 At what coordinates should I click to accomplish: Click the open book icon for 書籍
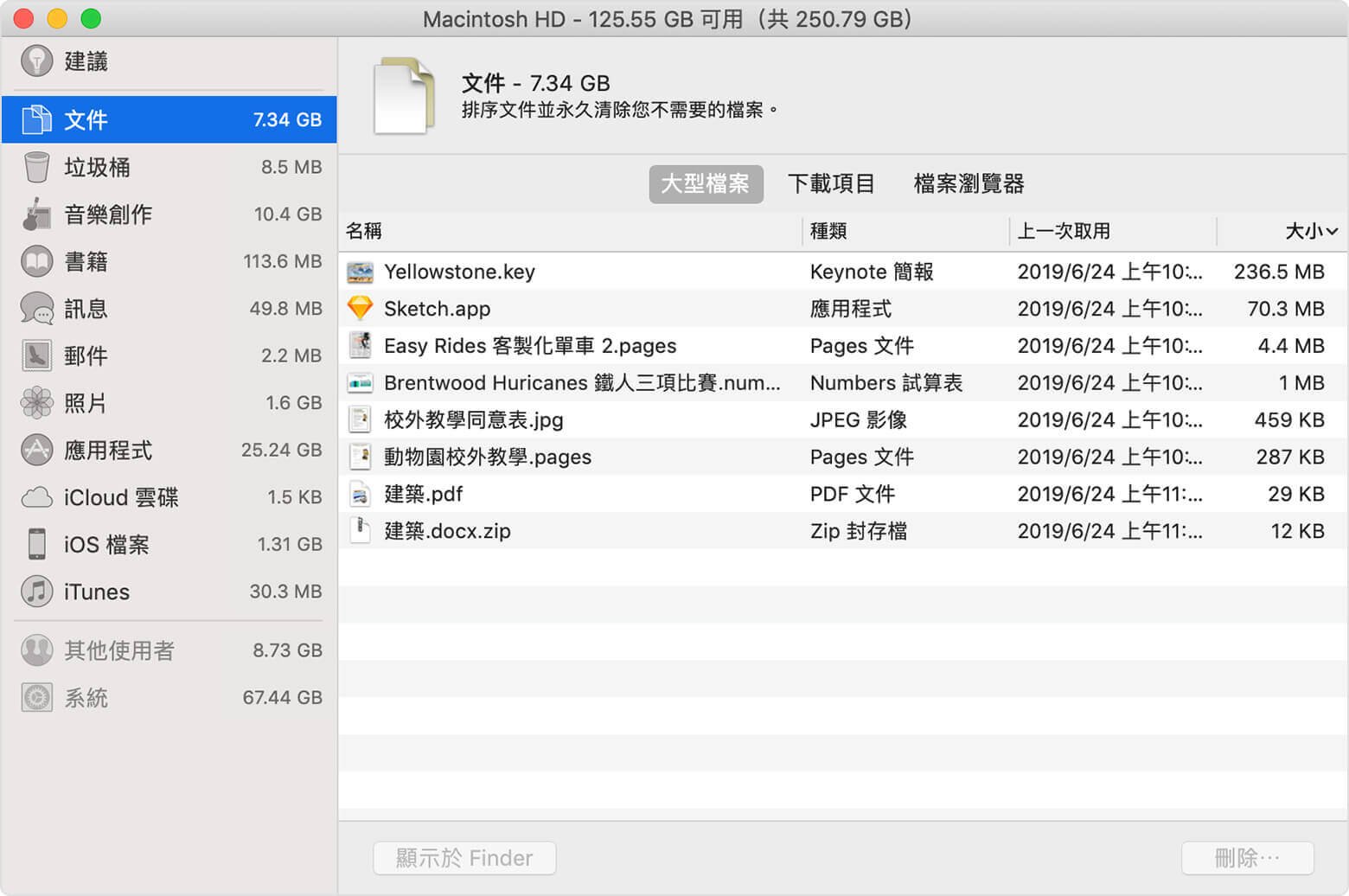[x=36, y=261]
